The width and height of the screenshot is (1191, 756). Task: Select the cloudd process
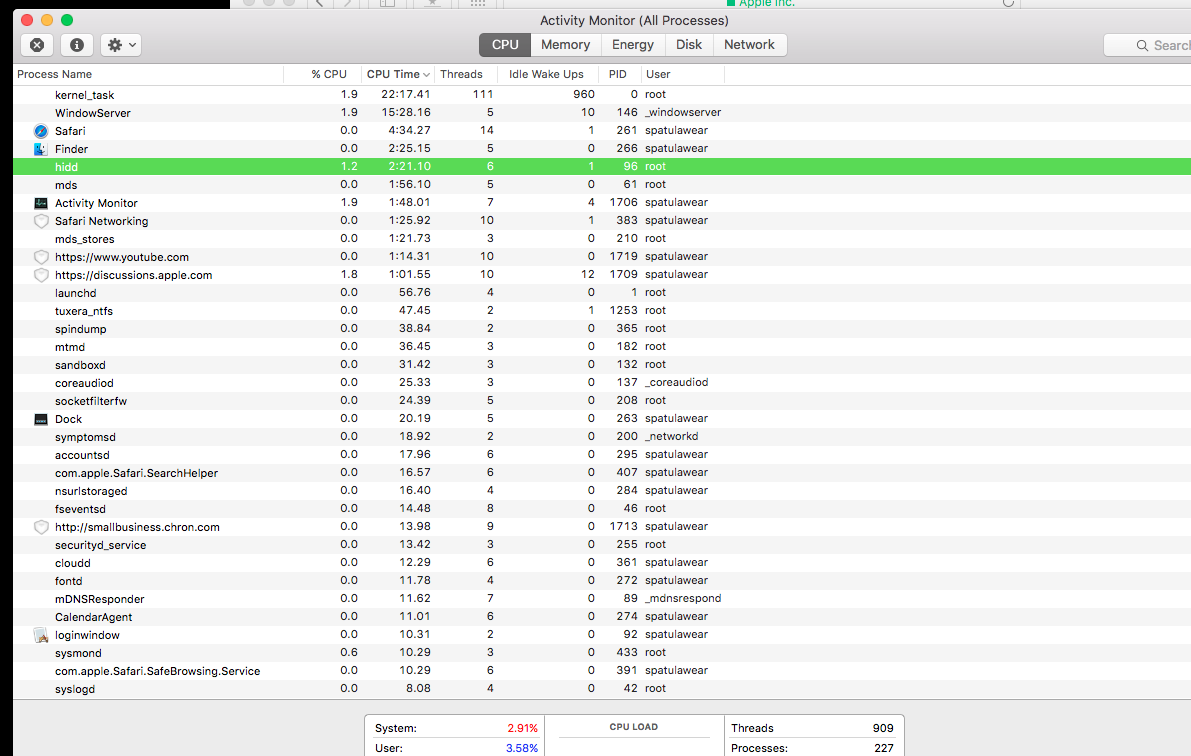(602, 563)
